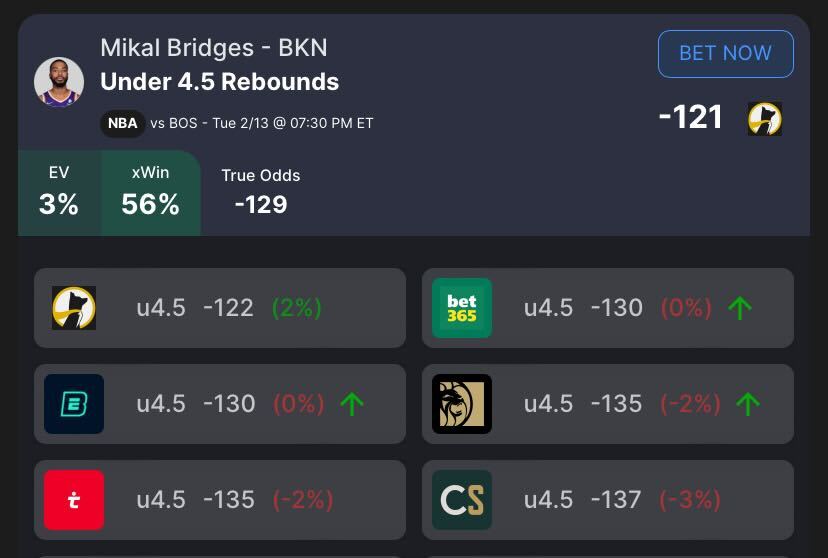This screenshot has width=828, height=558.
Task: Click the BET NOW button
Action: pos(725,54)
